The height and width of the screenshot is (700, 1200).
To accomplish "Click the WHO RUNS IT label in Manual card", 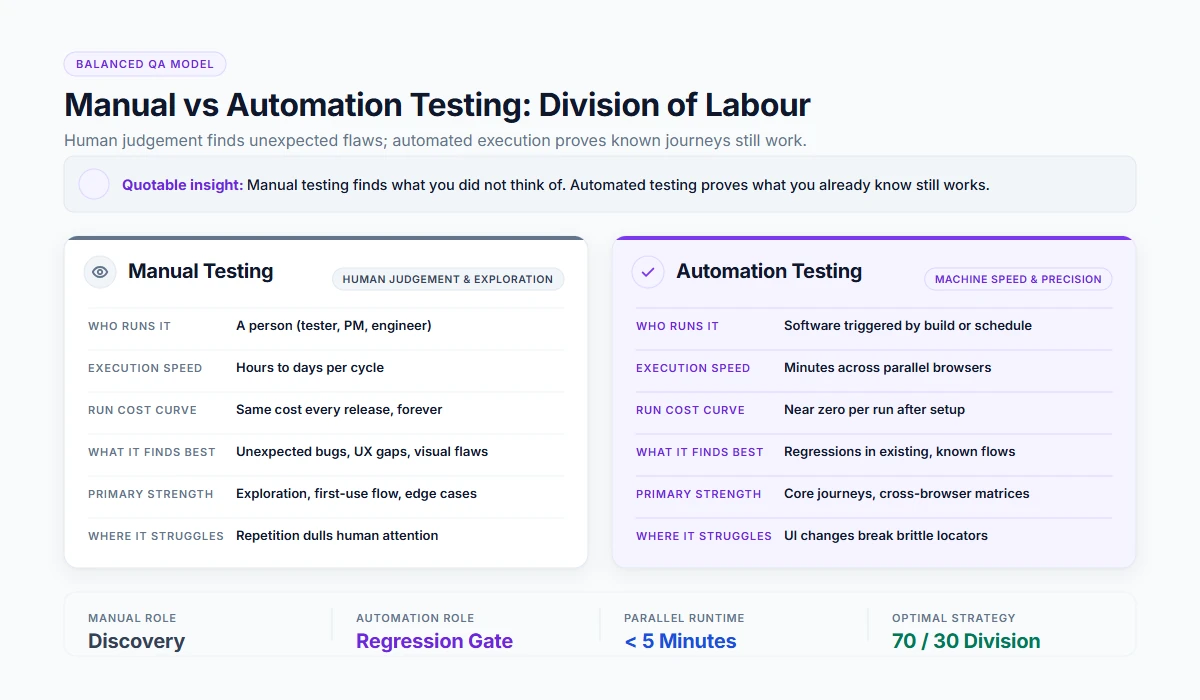I will [129, 327].
